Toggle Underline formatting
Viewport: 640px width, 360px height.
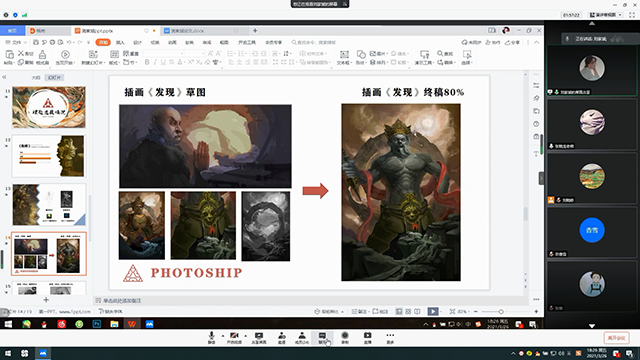[163, 62]
